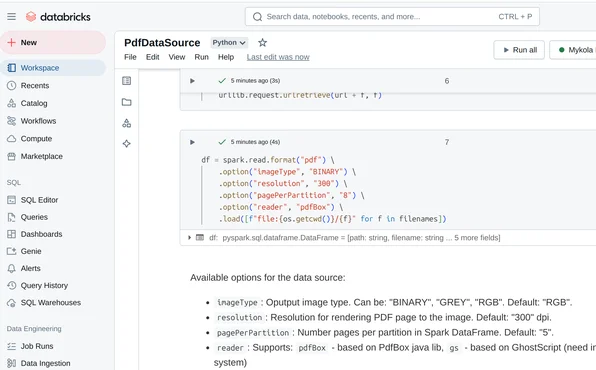This screenshot has height=370, width=596.
Task: Click the Marketplace icon
Action: pos(12,156)
